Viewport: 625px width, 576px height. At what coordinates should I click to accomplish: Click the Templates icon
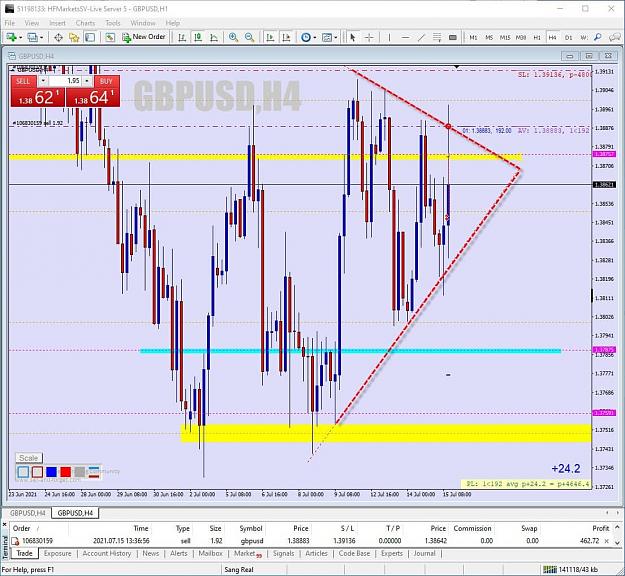click(x=326, y=37)
